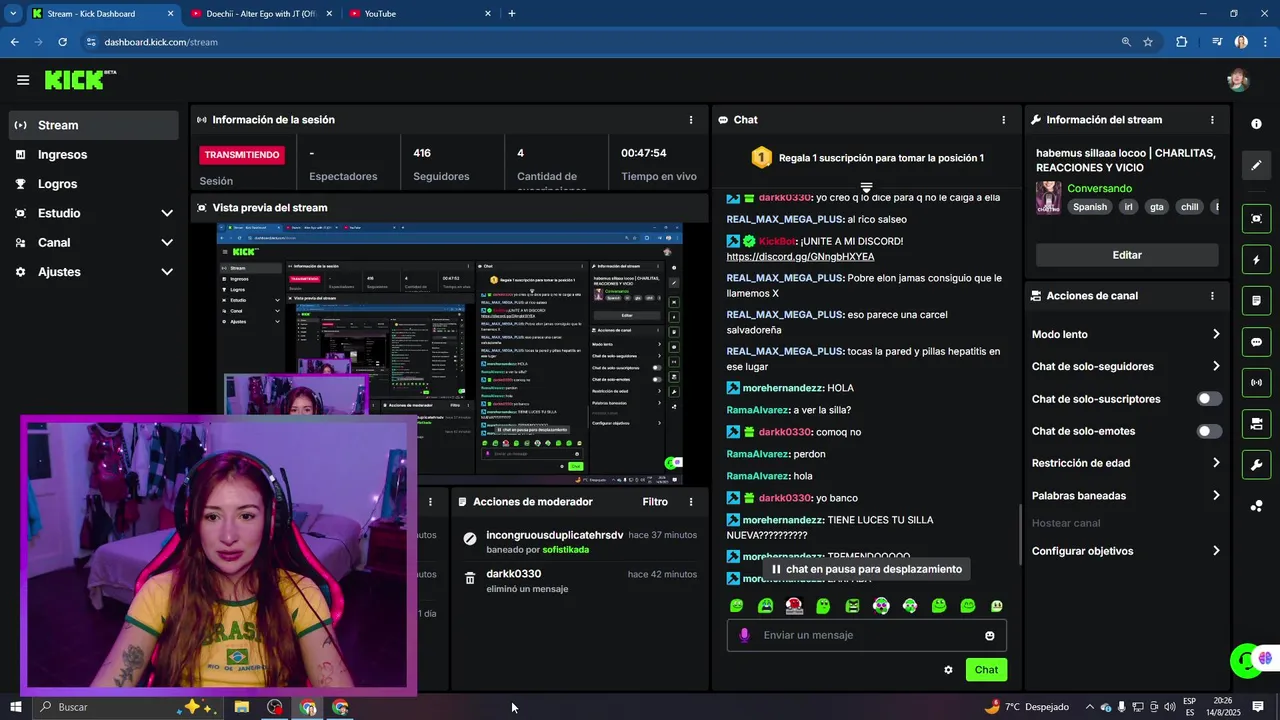Open the profile avatar menu
The image size is (1280, 720).
pos(1238,80)
